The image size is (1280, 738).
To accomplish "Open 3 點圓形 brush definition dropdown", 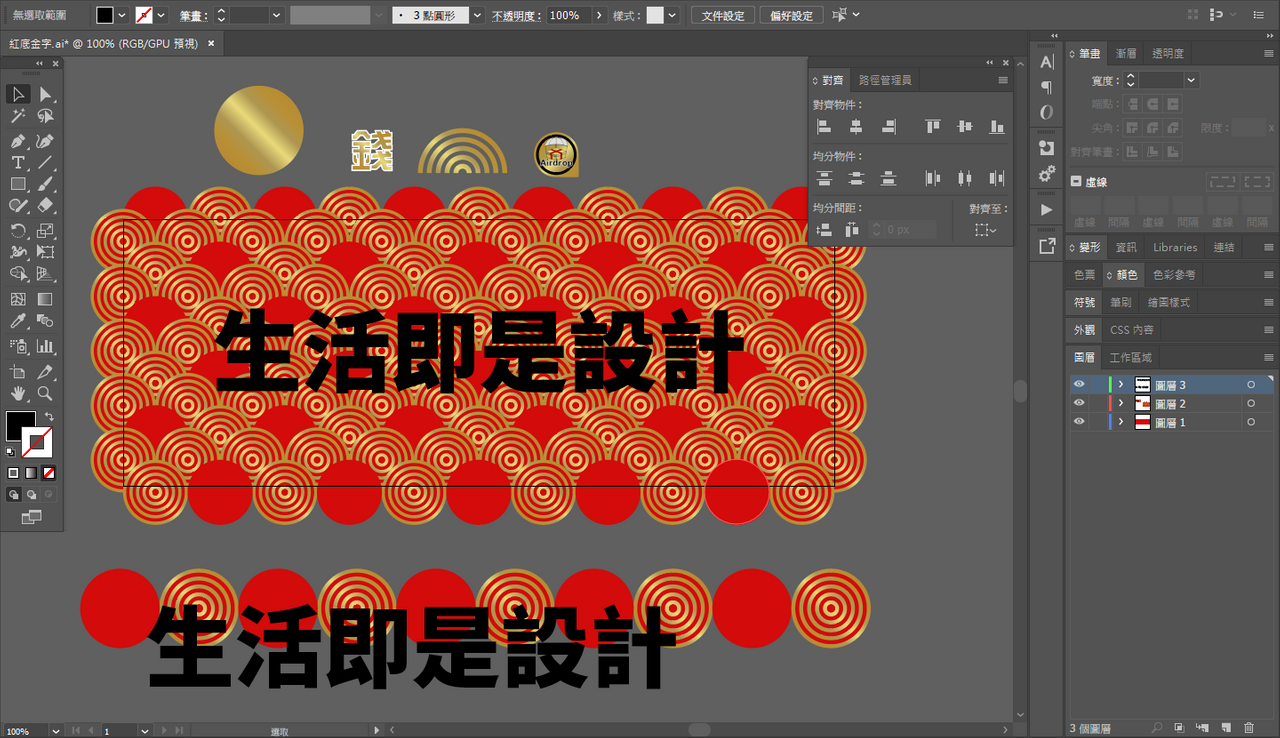I will tap(477, 16).
